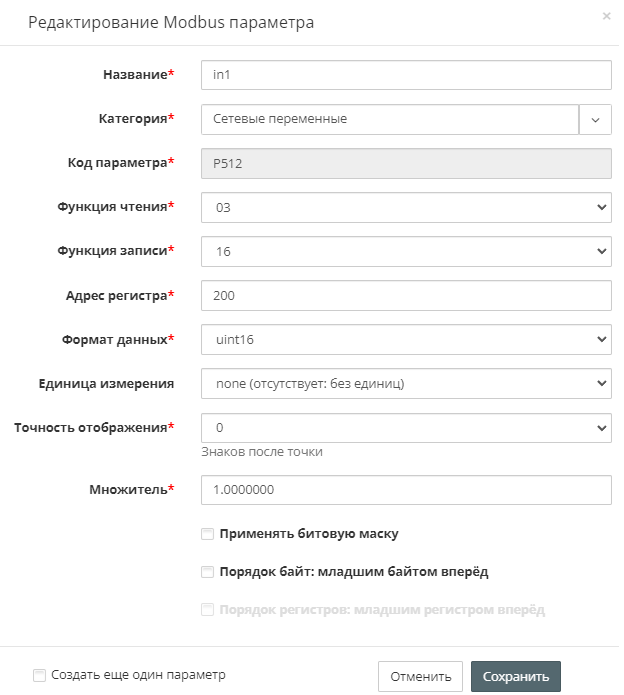Expand the Точность отображения dropdown
Screen dimensions: 624x695
[405, 427]
